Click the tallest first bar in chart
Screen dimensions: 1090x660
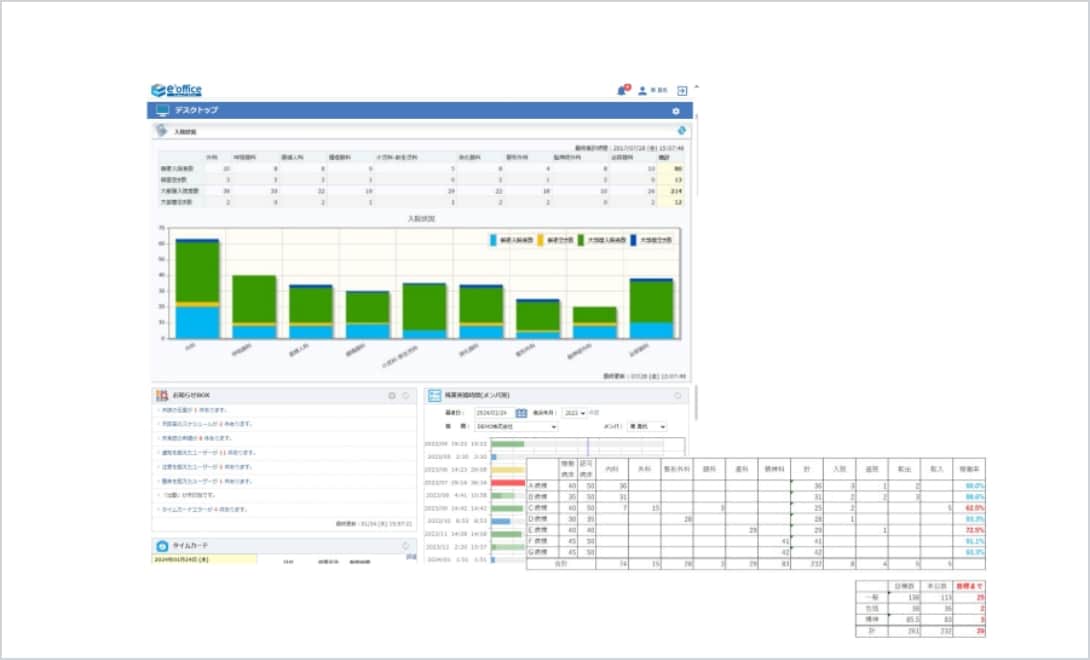point(197,289)
